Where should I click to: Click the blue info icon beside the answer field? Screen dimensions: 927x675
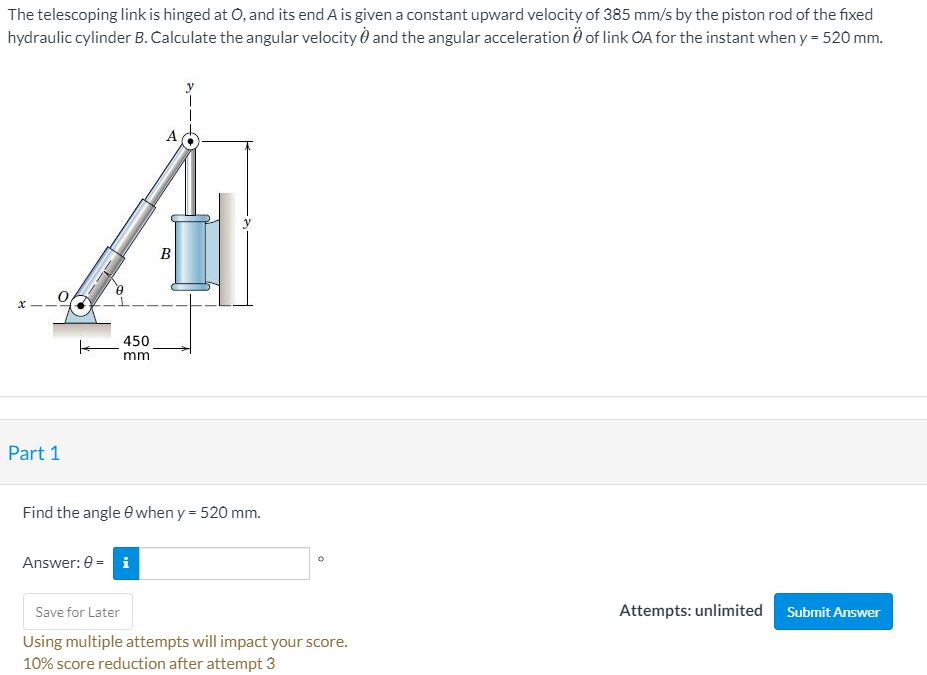click(125, 563)
